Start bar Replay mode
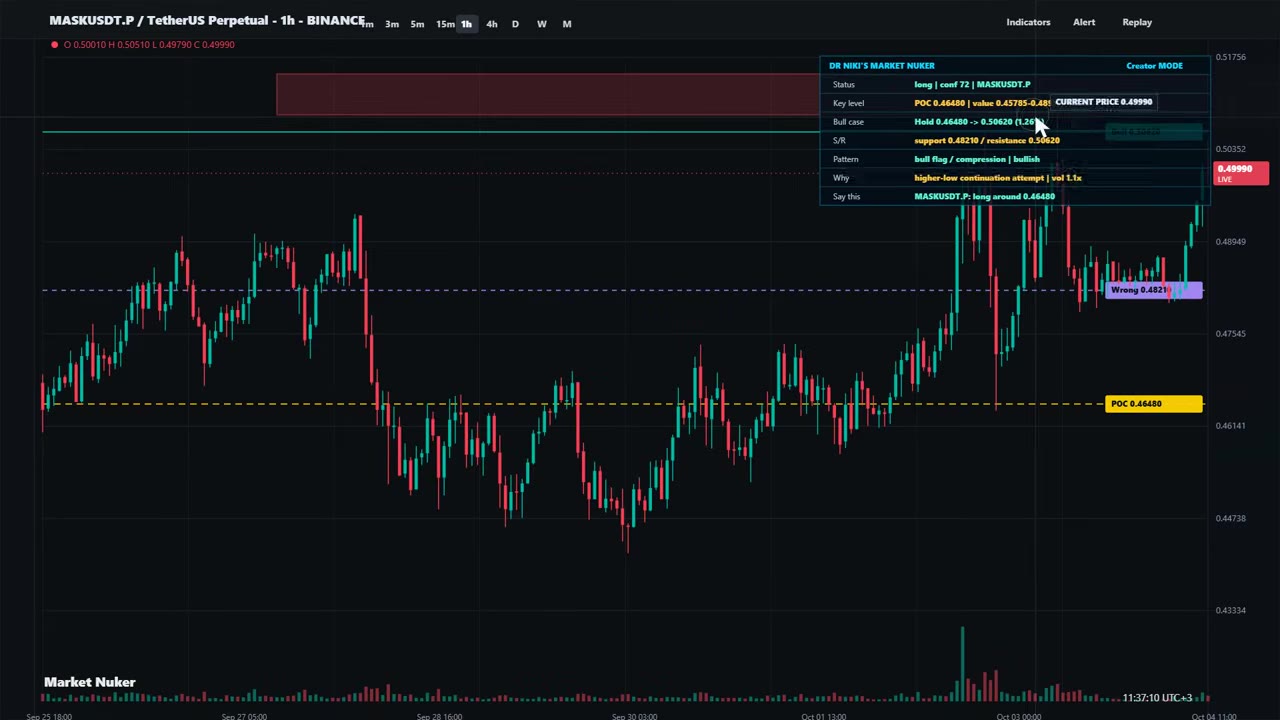The image size is (1280, 720). click(1137, 22)
